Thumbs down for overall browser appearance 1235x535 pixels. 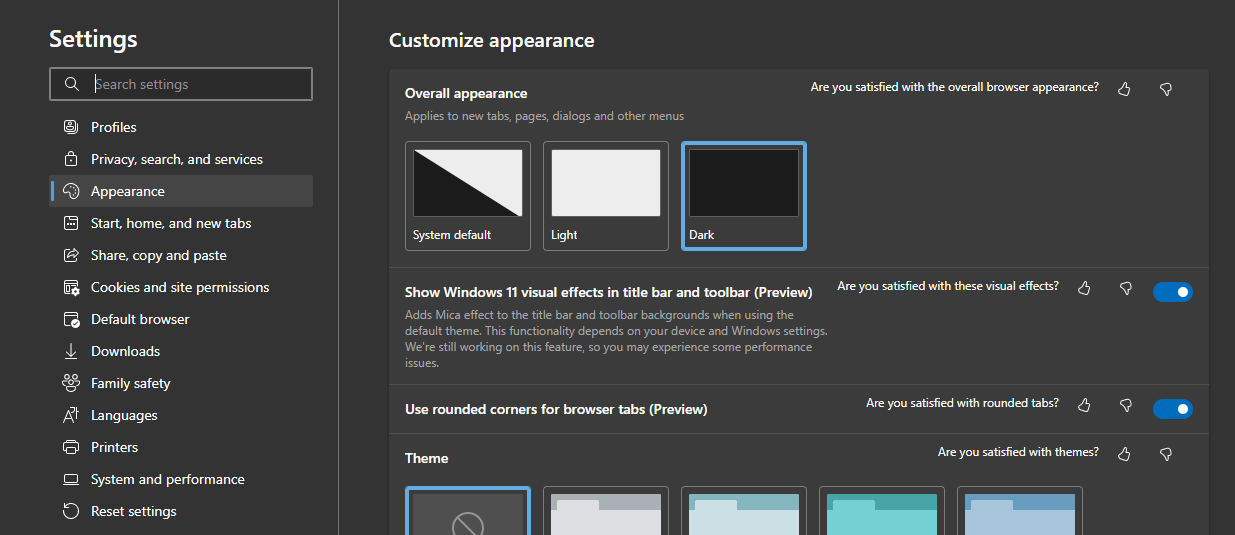pyautogui.click(x=1165, y=89)
